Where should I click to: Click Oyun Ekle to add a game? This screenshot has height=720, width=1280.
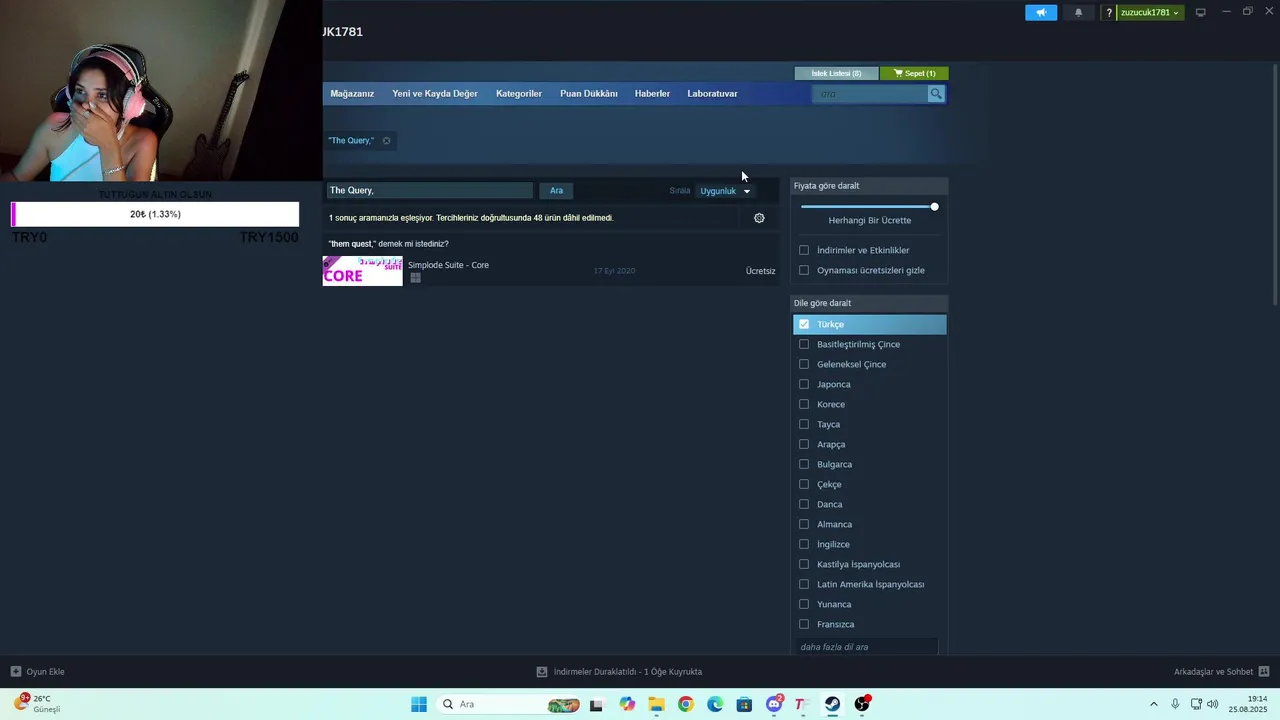(45, 672)
